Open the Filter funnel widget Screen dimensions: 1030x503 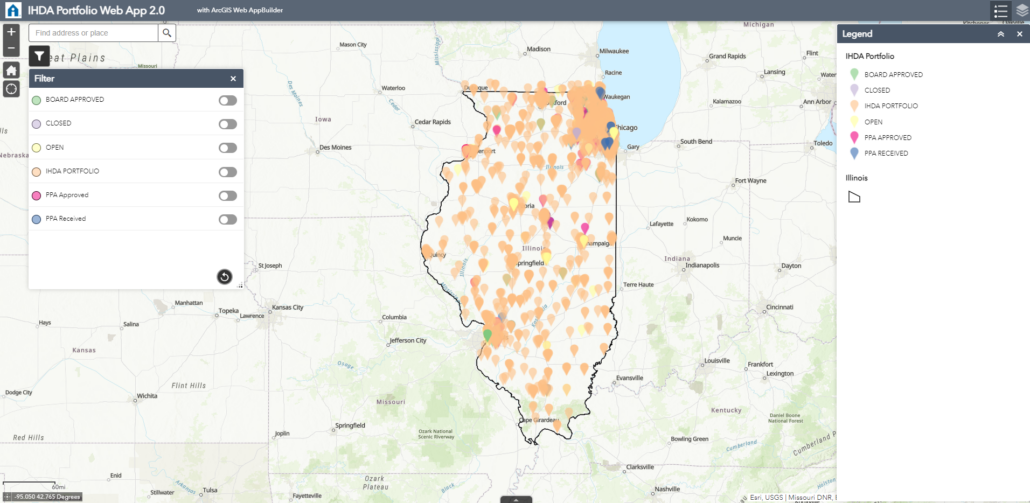click(39, 56)
